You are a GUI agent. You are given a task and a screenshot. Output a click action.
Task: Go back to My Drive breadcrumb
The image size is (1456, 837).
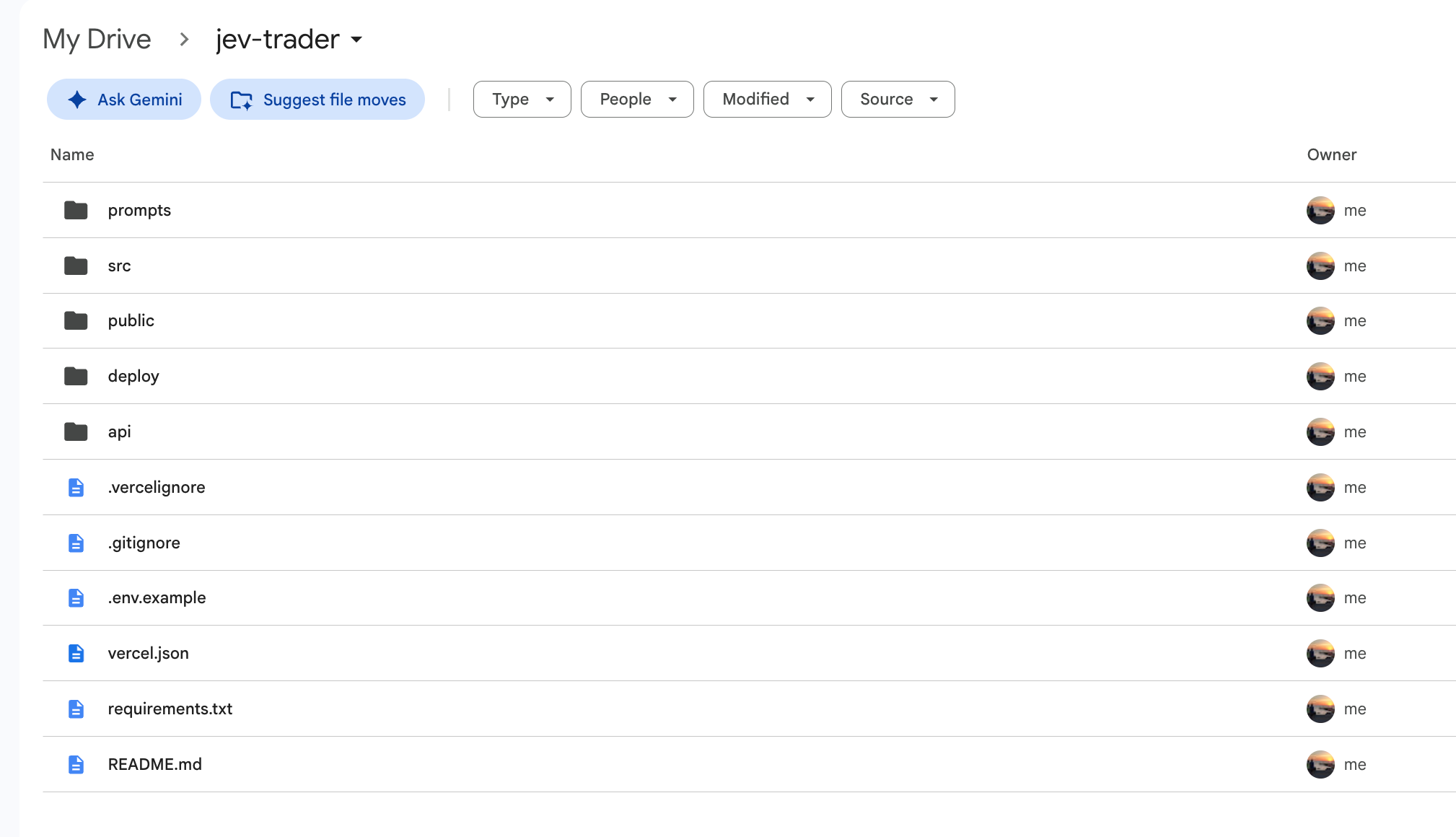tap(97, 39)
